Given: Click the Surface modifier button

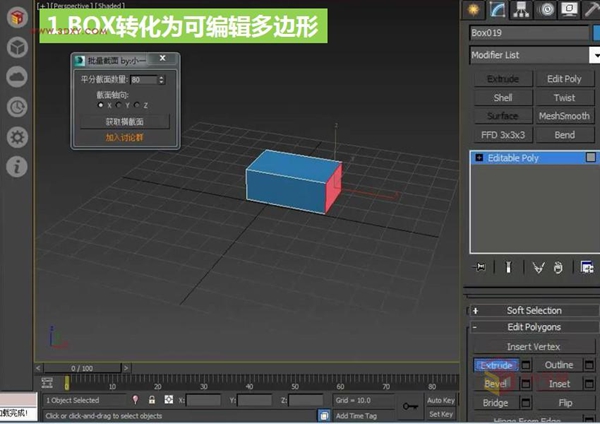Looking at the screenshot, I should 503,116.
